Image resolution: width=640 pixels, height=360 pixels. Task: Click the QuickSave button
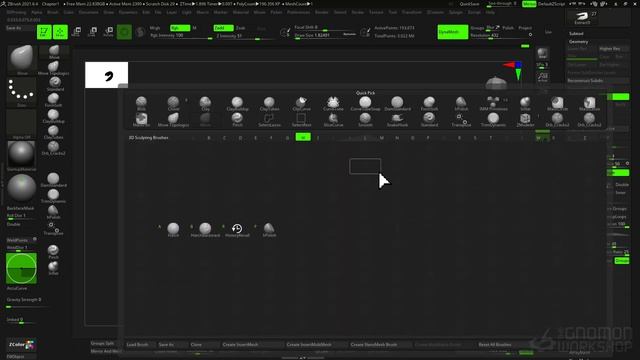pos(469,4)
